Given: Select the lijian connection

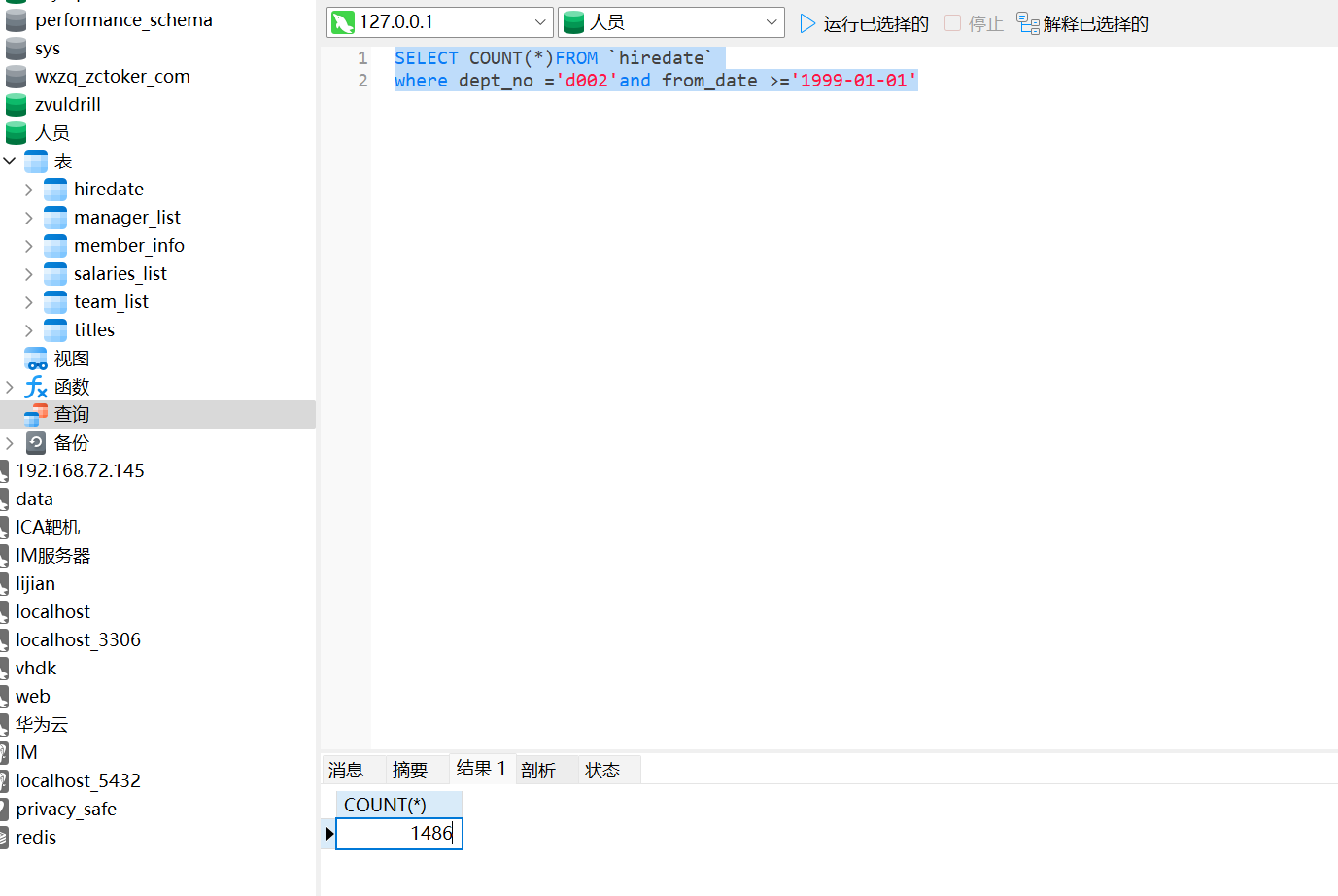Looking at the screenshot, I should pos(35,583).
